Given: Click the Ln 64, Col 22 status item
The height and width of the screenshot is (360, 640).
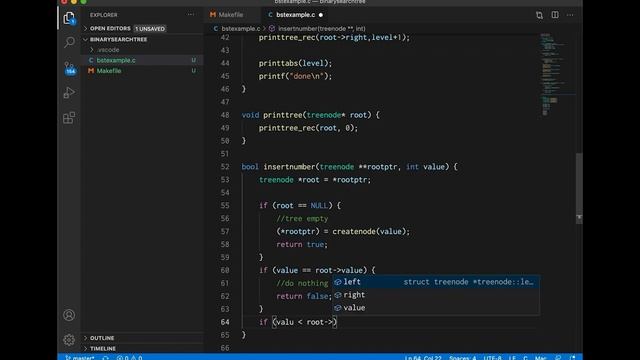Looking at the screenshot, I should click(x=423, y=358).
